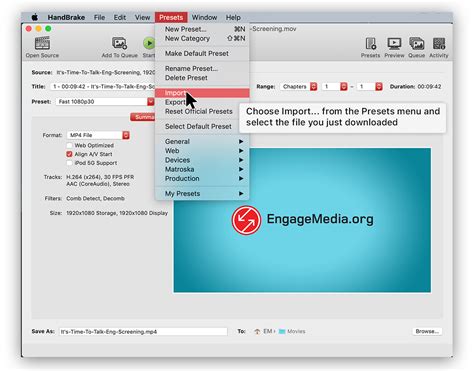474x371 pixels.
Task: Open the ending chapter dropdown
Action: tap(369, 87)
